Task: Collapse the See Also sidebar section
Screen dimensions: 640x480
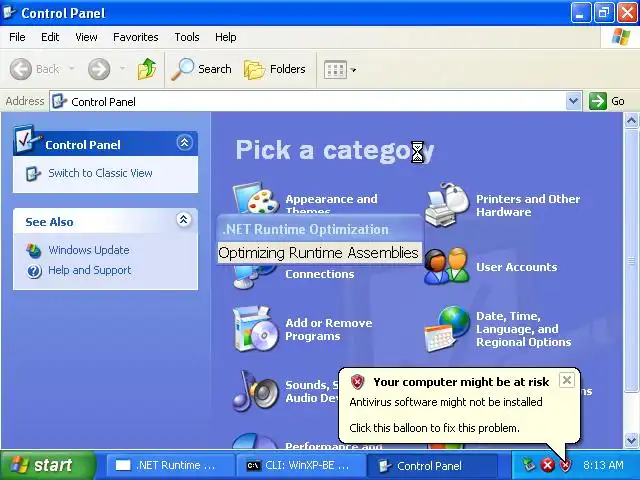Action: click(x=184, y=220)
